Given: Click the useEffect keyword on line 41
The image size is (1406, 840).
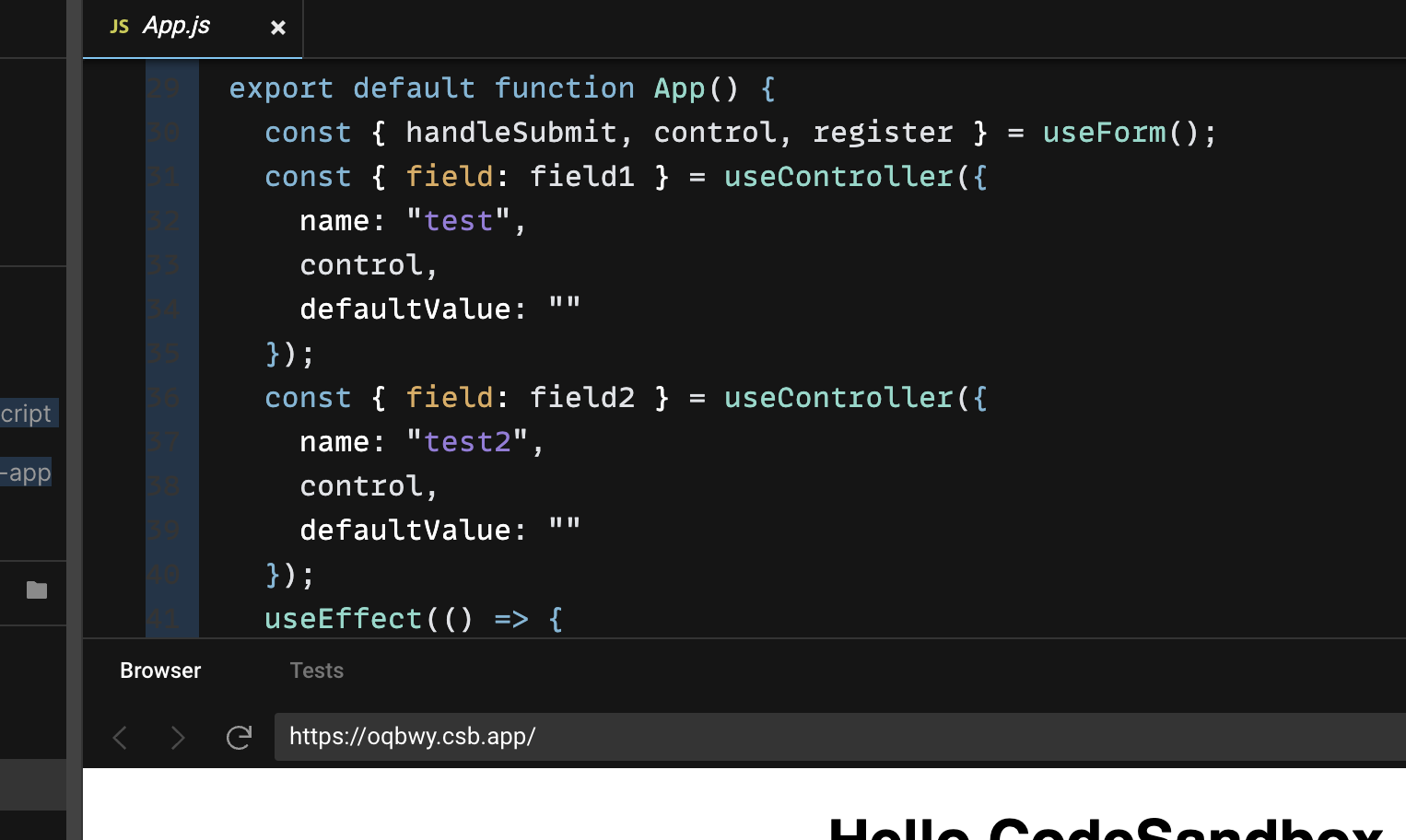Looking at the screenshot, I should [343, 618].
